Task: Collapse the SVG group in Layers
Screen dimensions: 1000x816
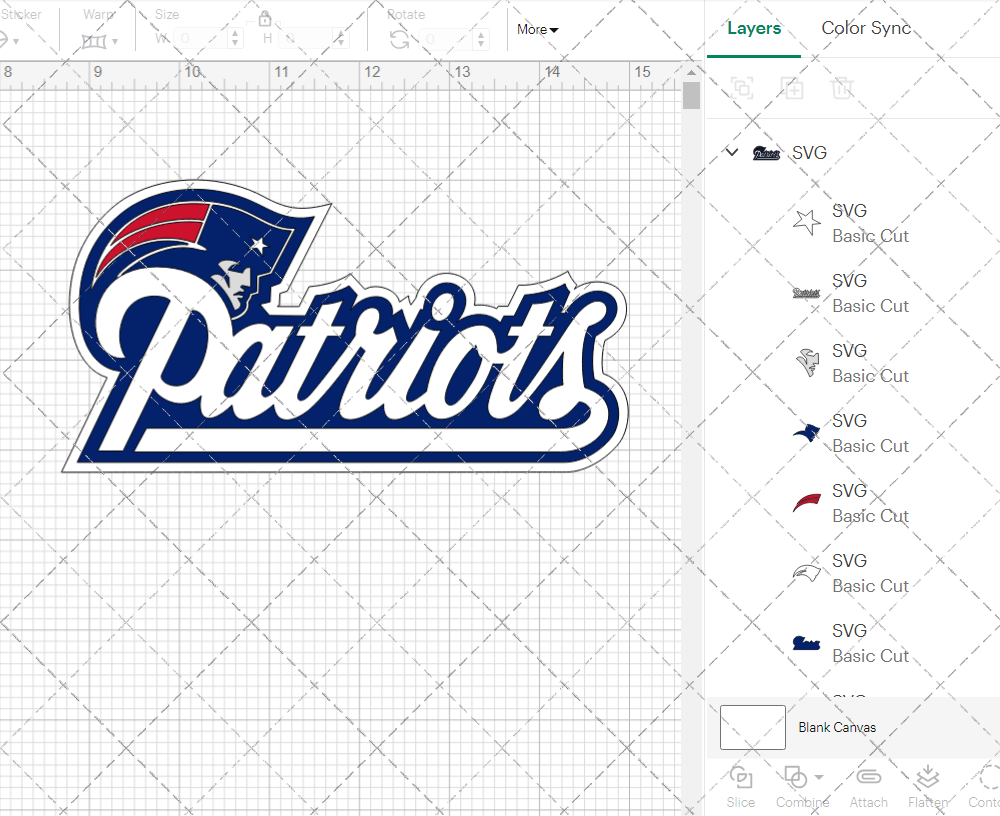Action: pos(732,153)
